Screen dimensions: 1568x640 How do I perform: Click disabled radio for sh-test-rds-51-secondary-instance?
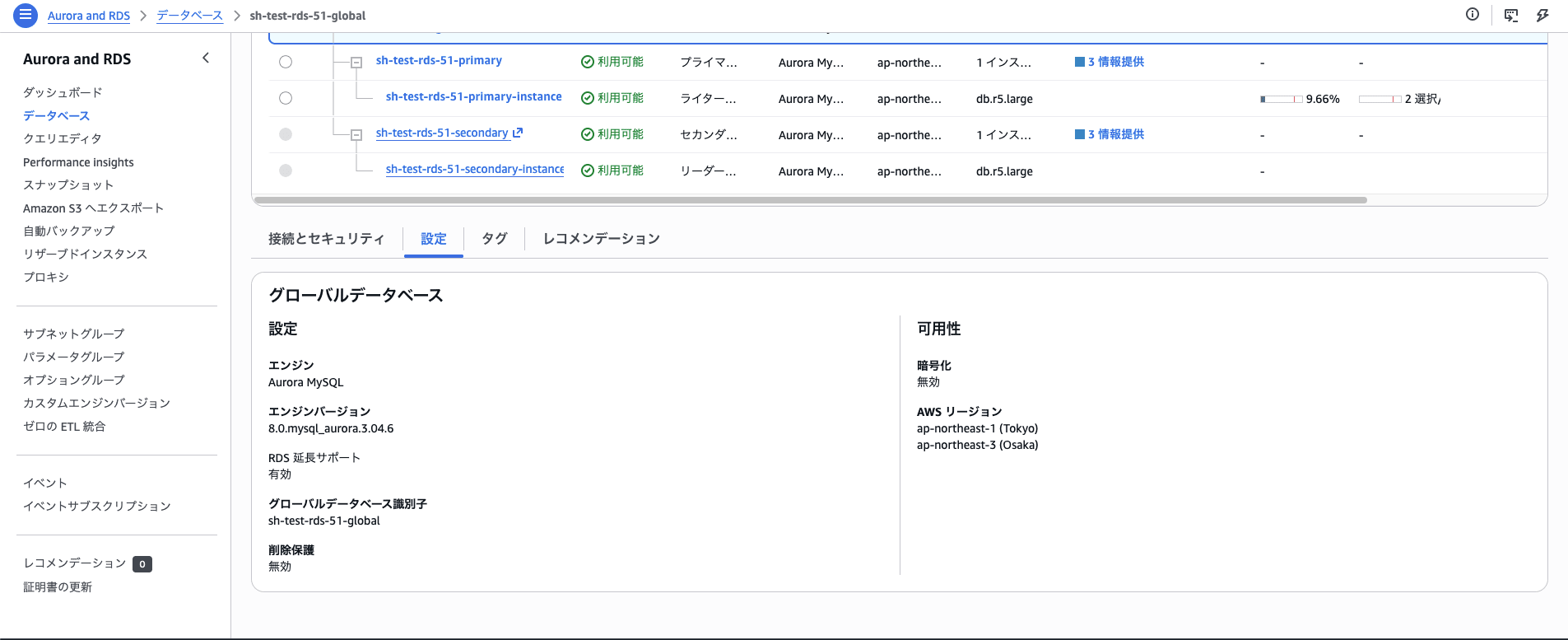coord(286,171)
